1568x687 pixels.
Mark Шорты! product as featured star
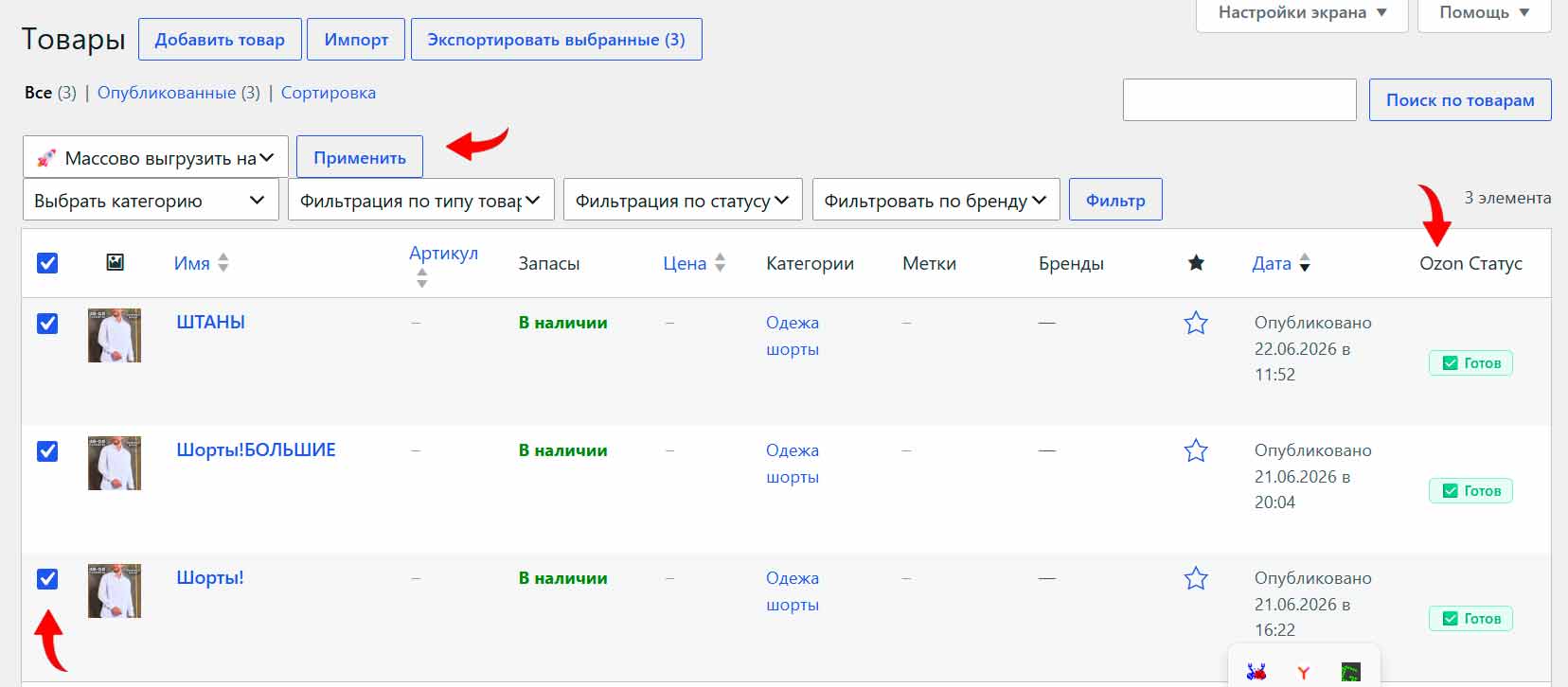click(1196, 578)
